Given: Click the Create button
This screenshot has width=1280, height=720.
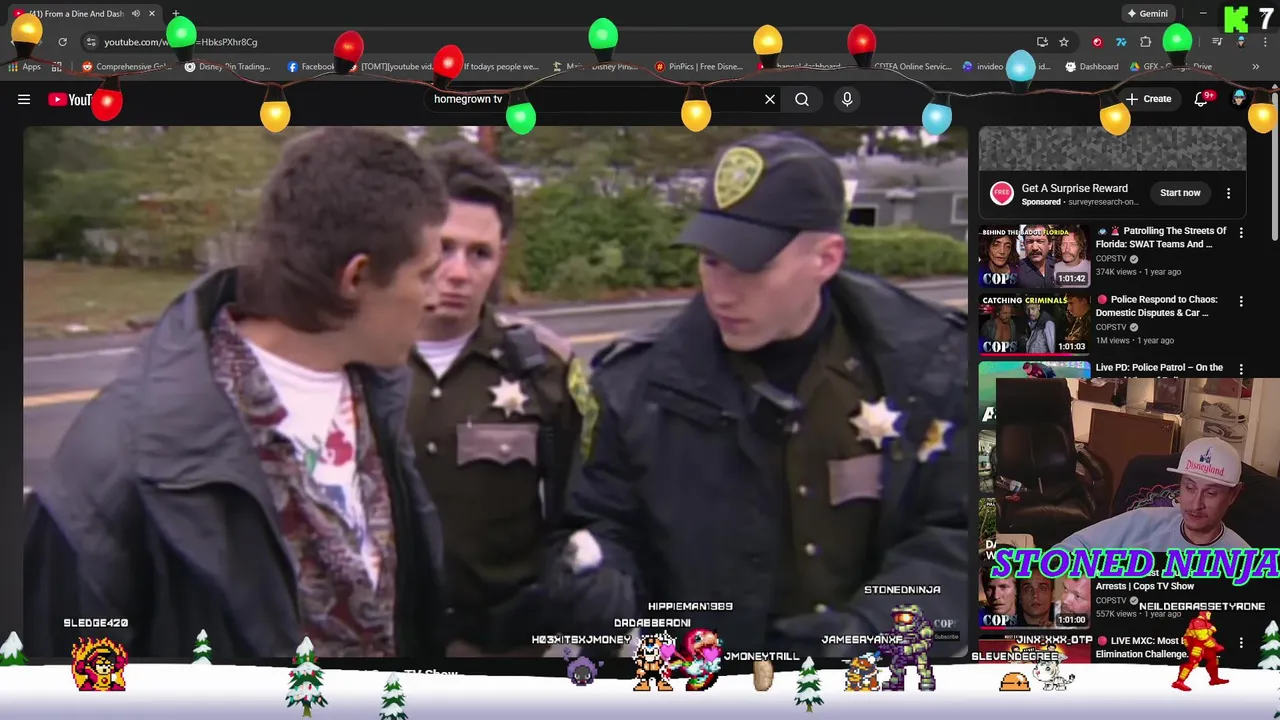Looking at the screenshot, I should point(1148,99).
